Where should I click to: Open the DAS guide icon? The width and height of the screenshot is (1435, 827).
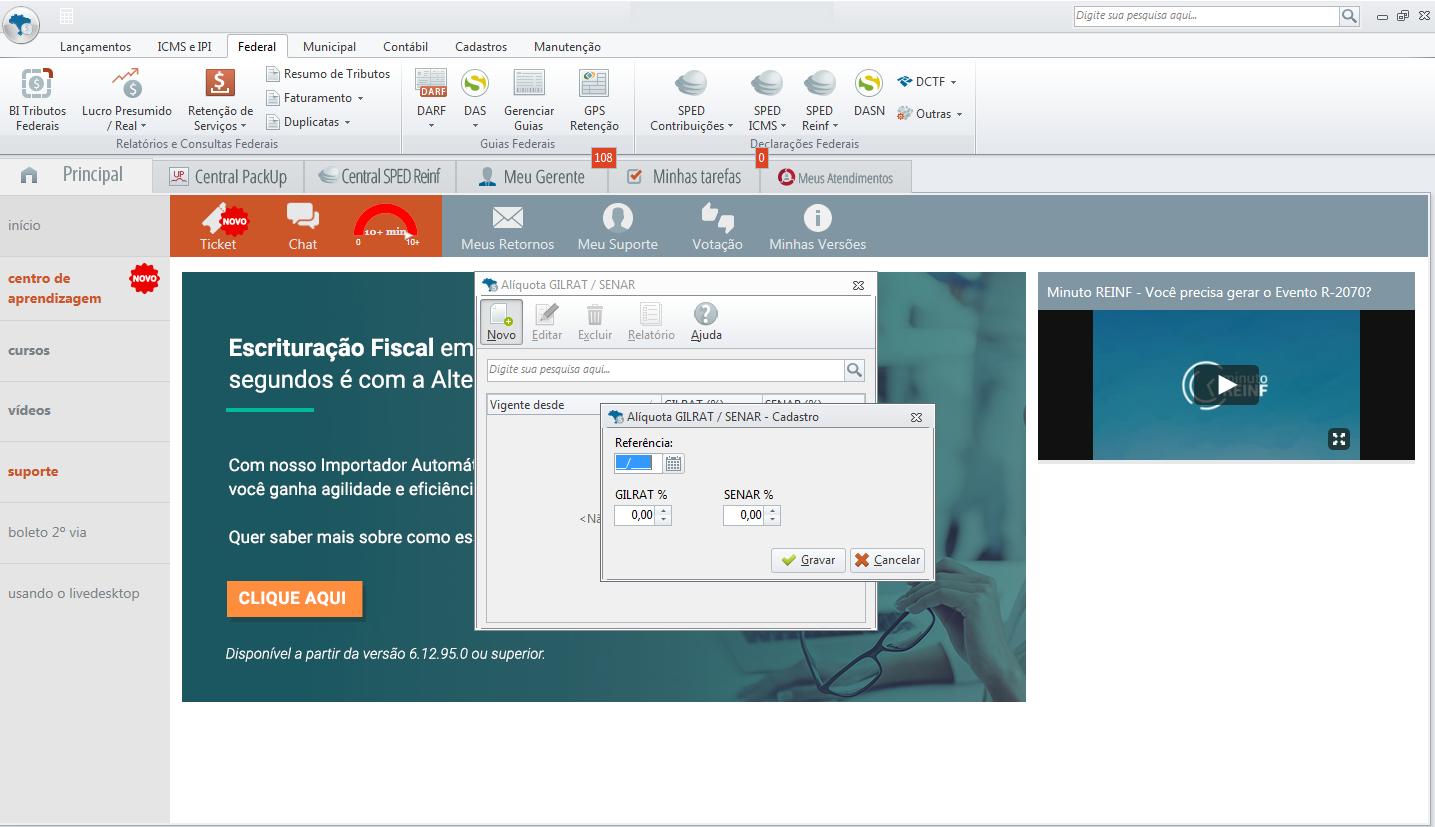tap(474, 84)
